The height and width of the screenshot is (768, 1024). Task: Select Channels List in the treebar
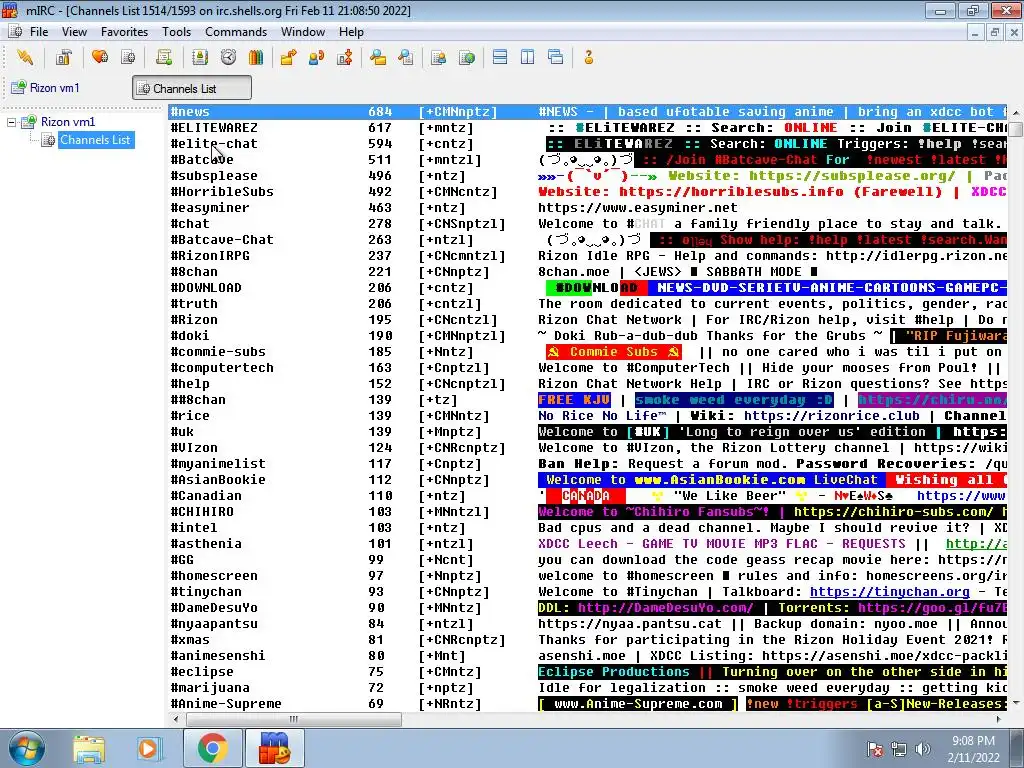[x=95, y=140]
